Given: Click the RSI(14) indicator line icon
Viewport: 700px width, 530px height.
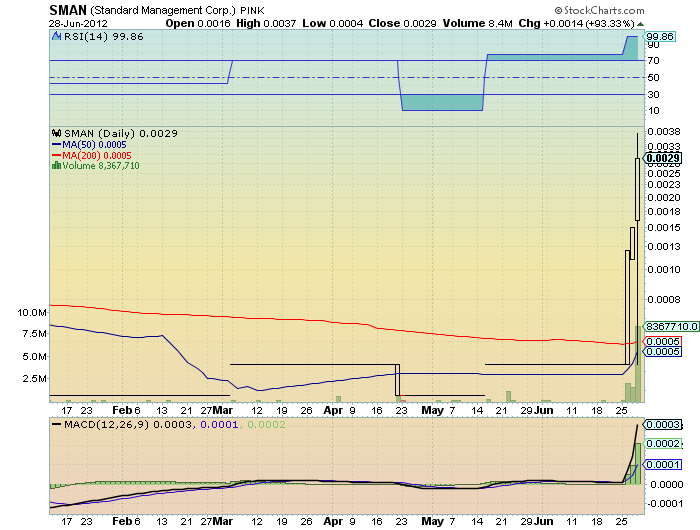Looking at the screenshot, I should coord(56,36).
